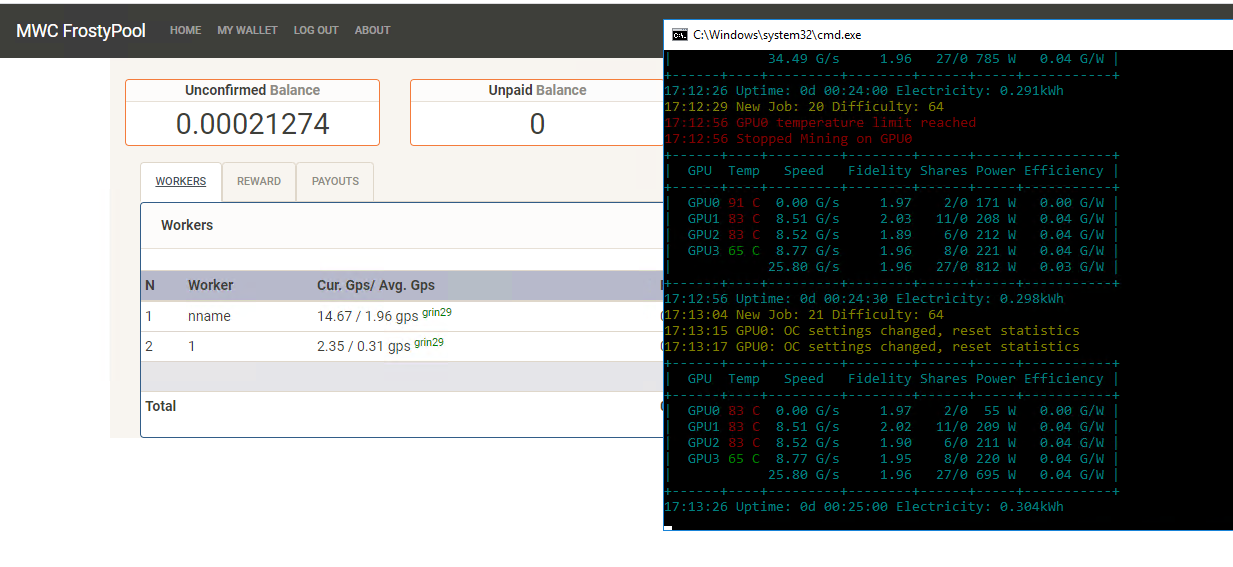This screenshot has width=1233, height=567.
Task: Click the N column header
Action: coord(150,285)
